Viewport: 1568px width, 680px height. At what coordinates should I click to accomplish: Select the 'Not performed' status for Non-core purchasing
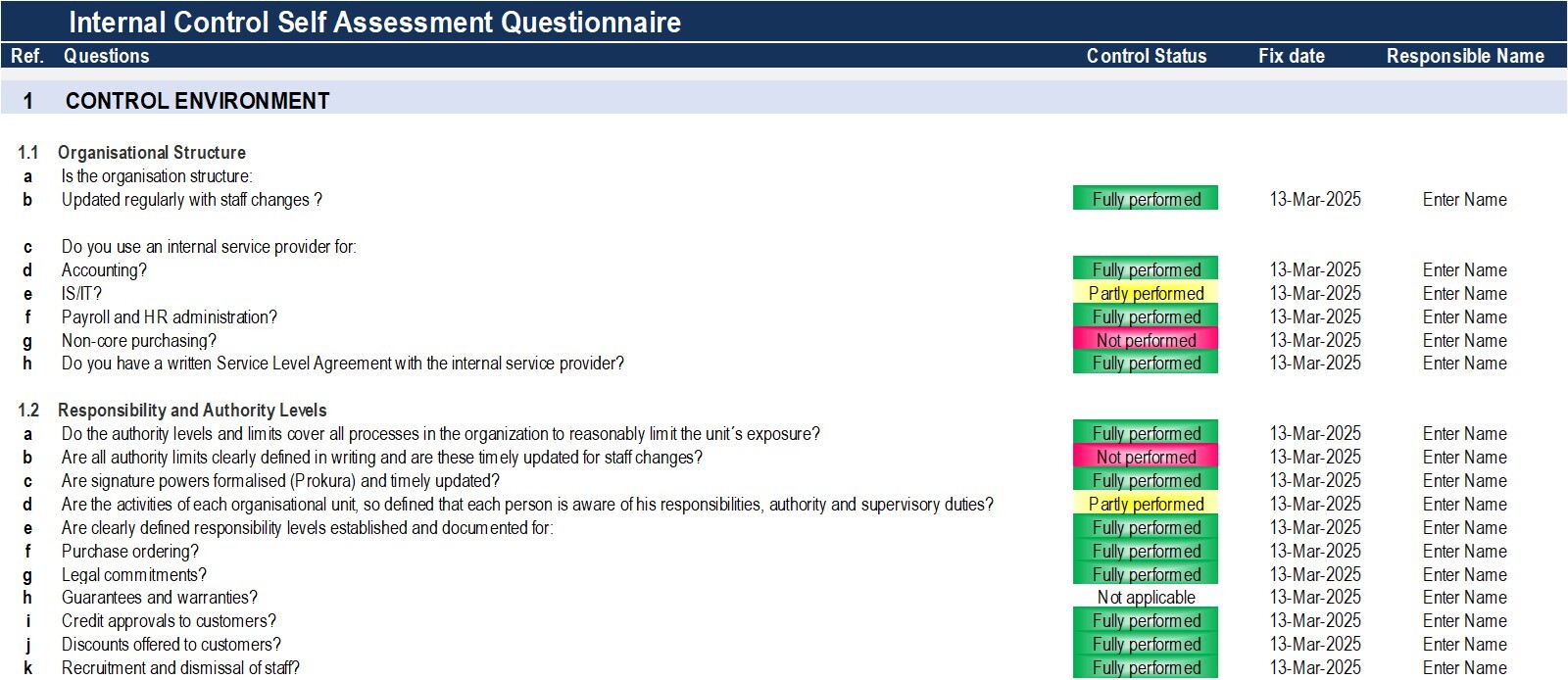pos(1146,340)
